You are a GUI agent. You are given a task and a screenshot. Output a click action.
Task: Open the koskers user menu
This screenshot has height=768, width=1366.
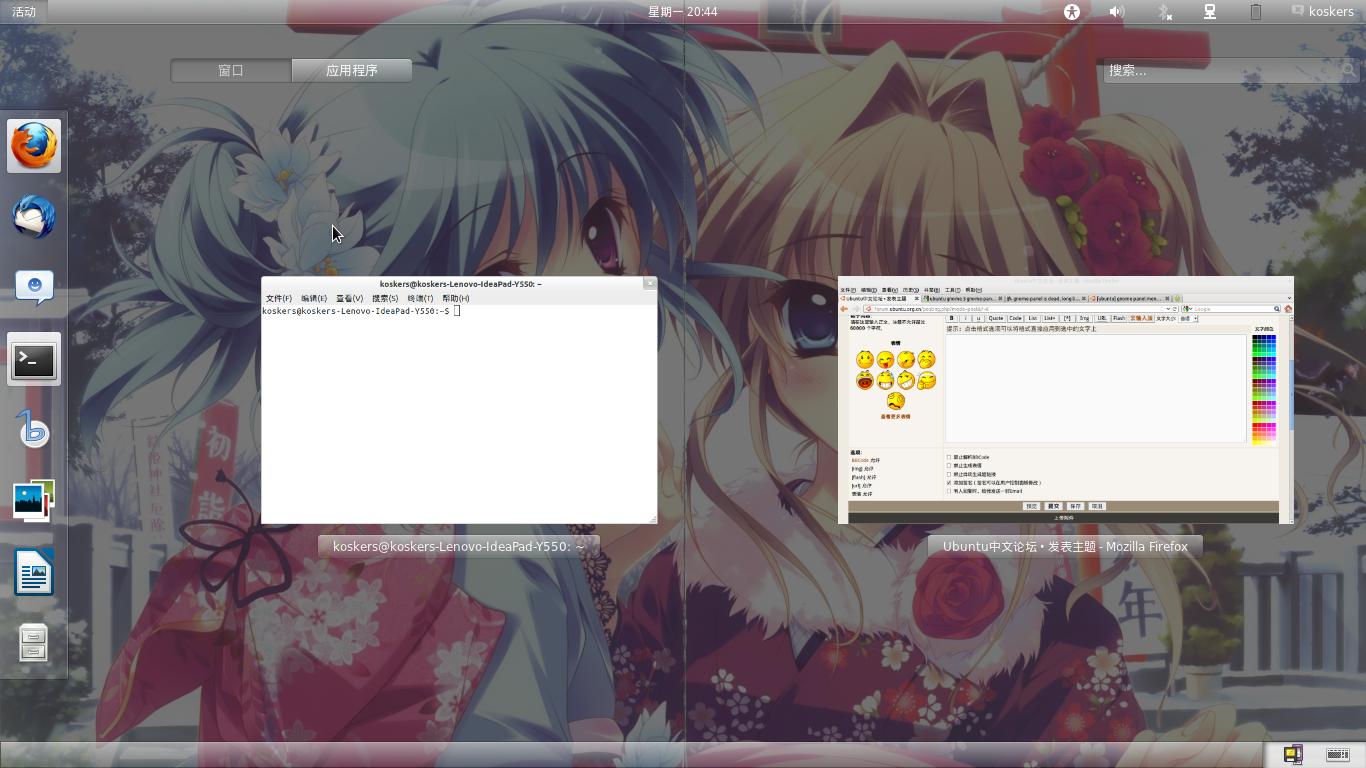point(1322,12)
